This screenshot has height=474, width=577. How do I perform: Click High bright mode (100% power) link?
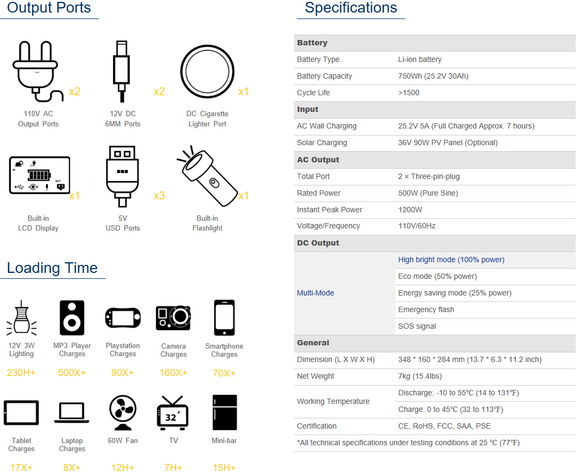coord(451,259)
